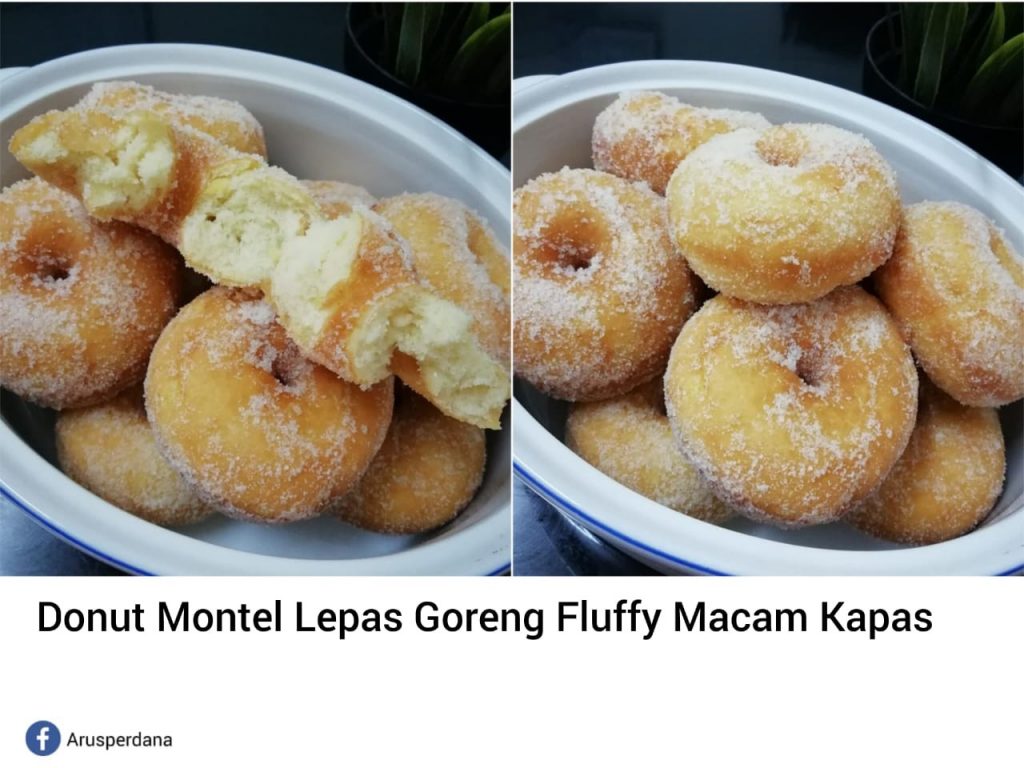This screenshot has height=768, width=1024.
Task: Open the Donut Montel headline article
Action: [485, 618]
